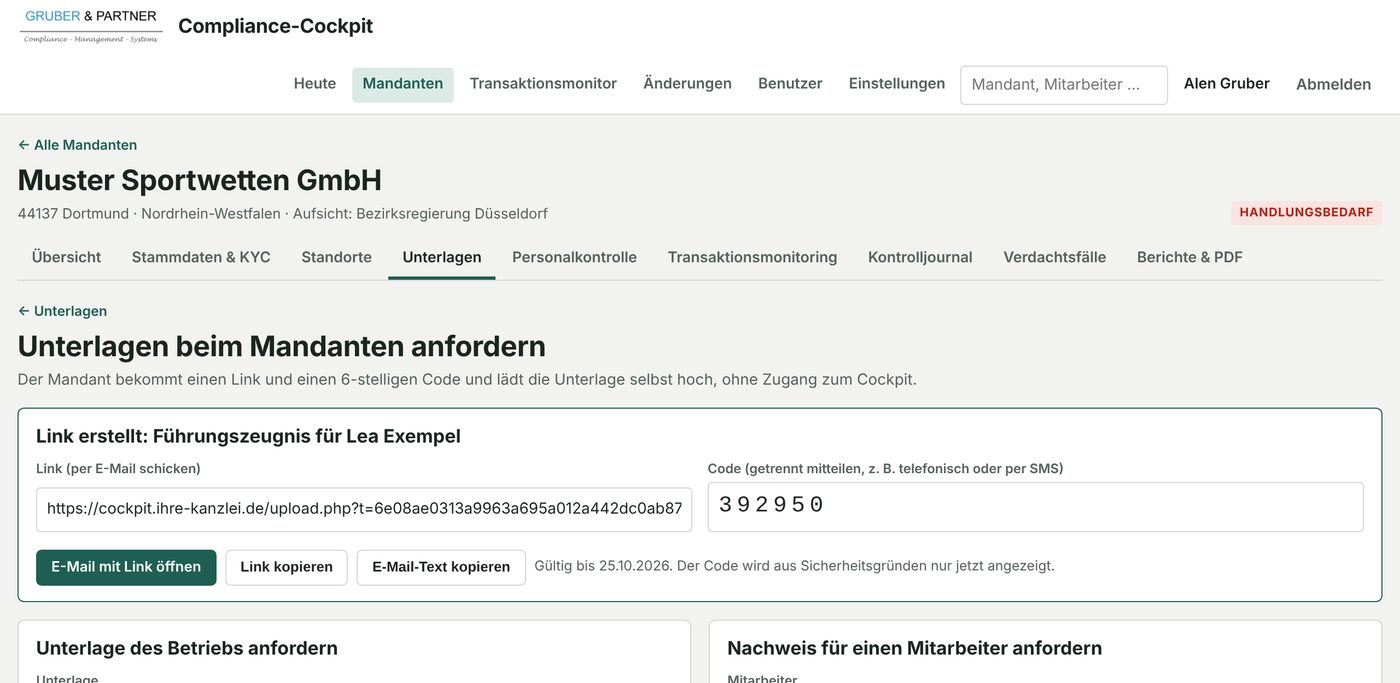Screen dimensions: 1400x683
Task: Select the Unterlagen tab
Action: click(x=442, y=257)
